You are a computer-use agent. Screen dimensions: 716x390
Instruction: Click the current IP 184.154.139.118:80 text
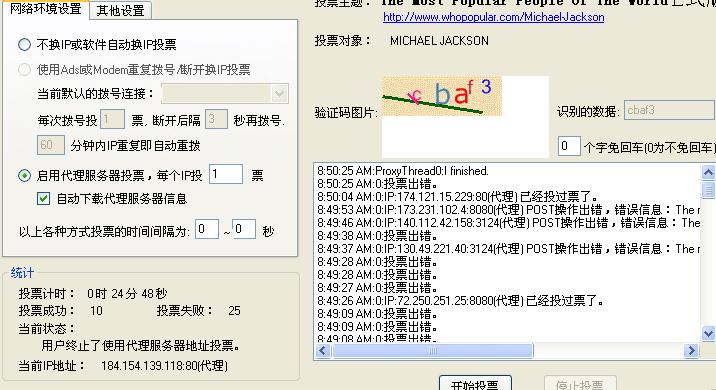164,366
